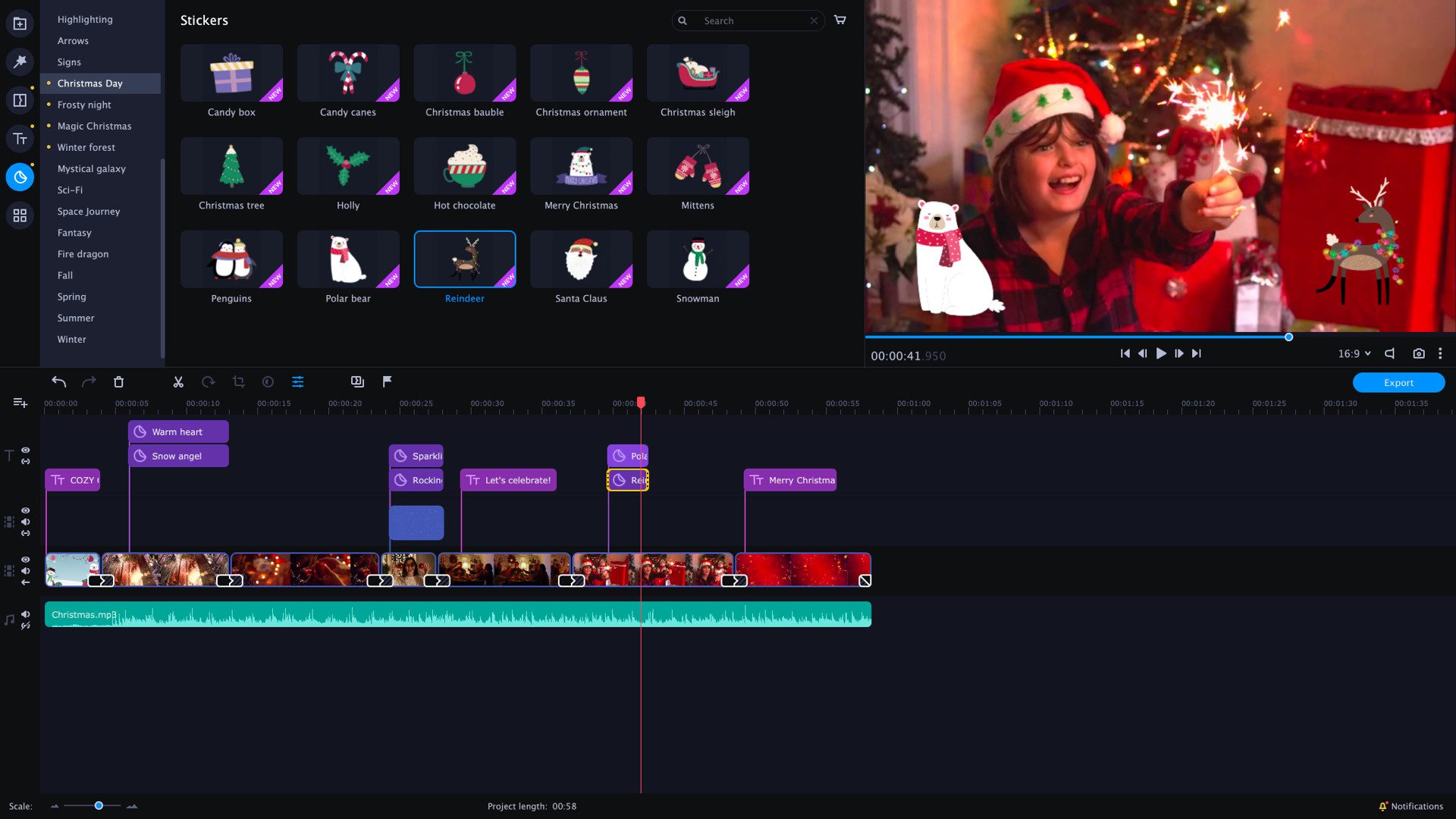Image resolution: width=1456 pixels, height=819 pixels.
Task: Select the Santa Claus sticker
Action: [x=581, y=259]
